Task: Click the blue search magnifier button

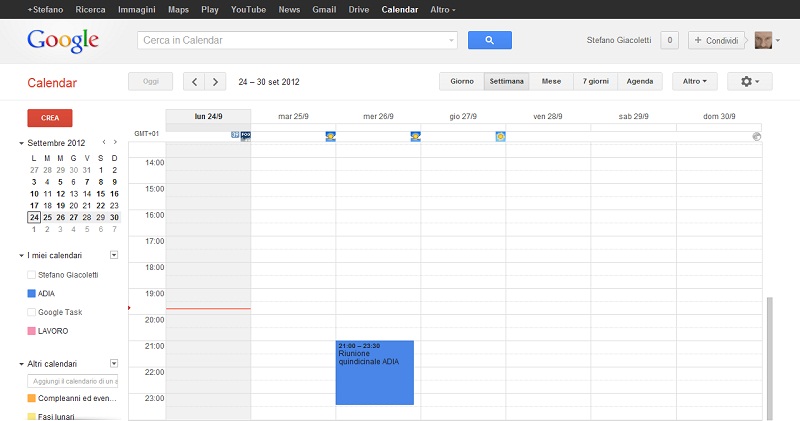Action: tap(489, 40)
